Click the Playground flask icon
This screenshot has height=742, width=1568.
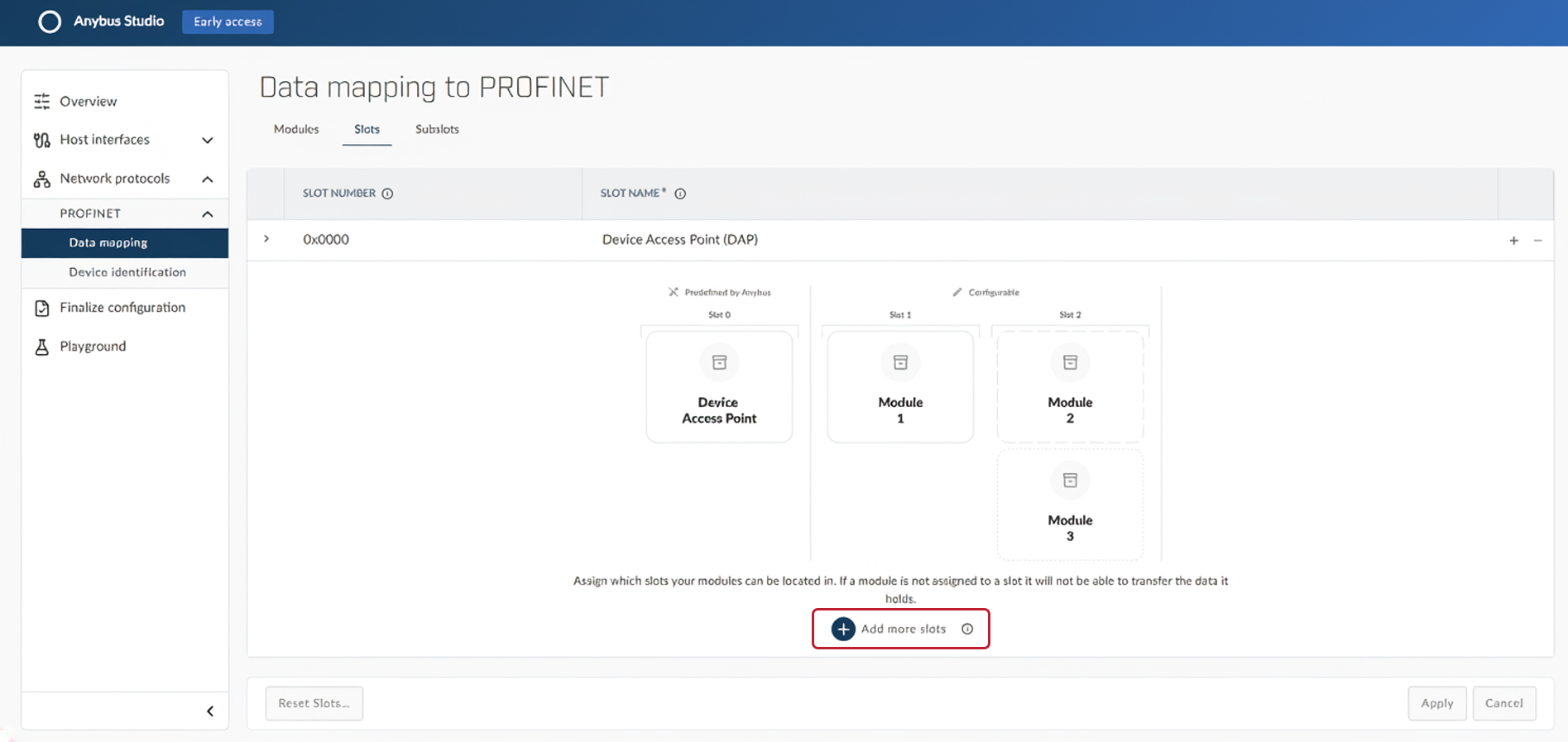click(42, 347)
